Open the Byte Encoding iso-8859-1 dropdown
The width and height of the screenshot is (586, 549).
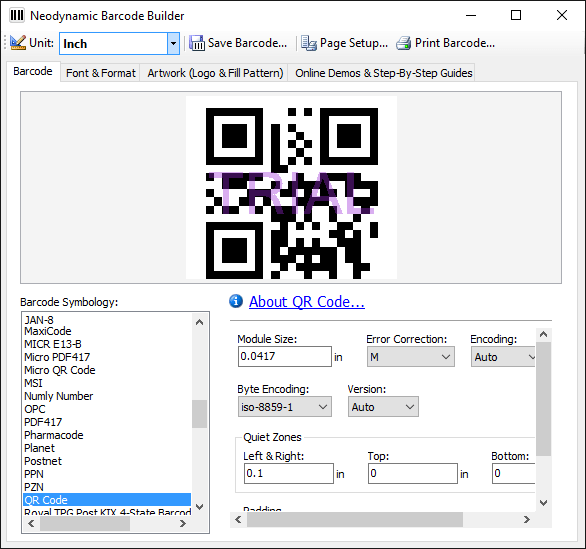[x=284, y=407]
